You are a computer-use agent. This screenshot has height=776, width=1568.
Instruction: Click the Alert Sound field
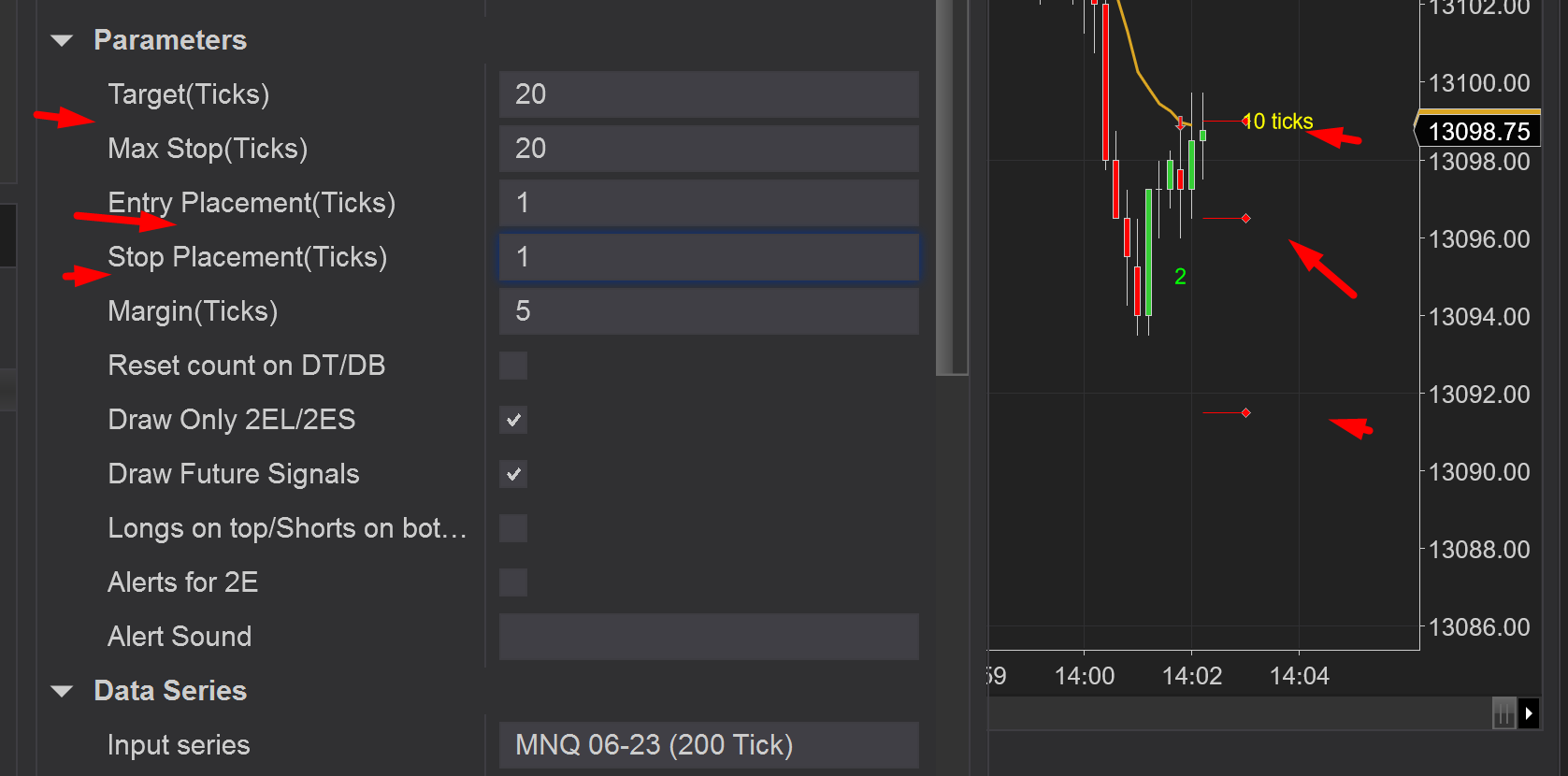708,637
